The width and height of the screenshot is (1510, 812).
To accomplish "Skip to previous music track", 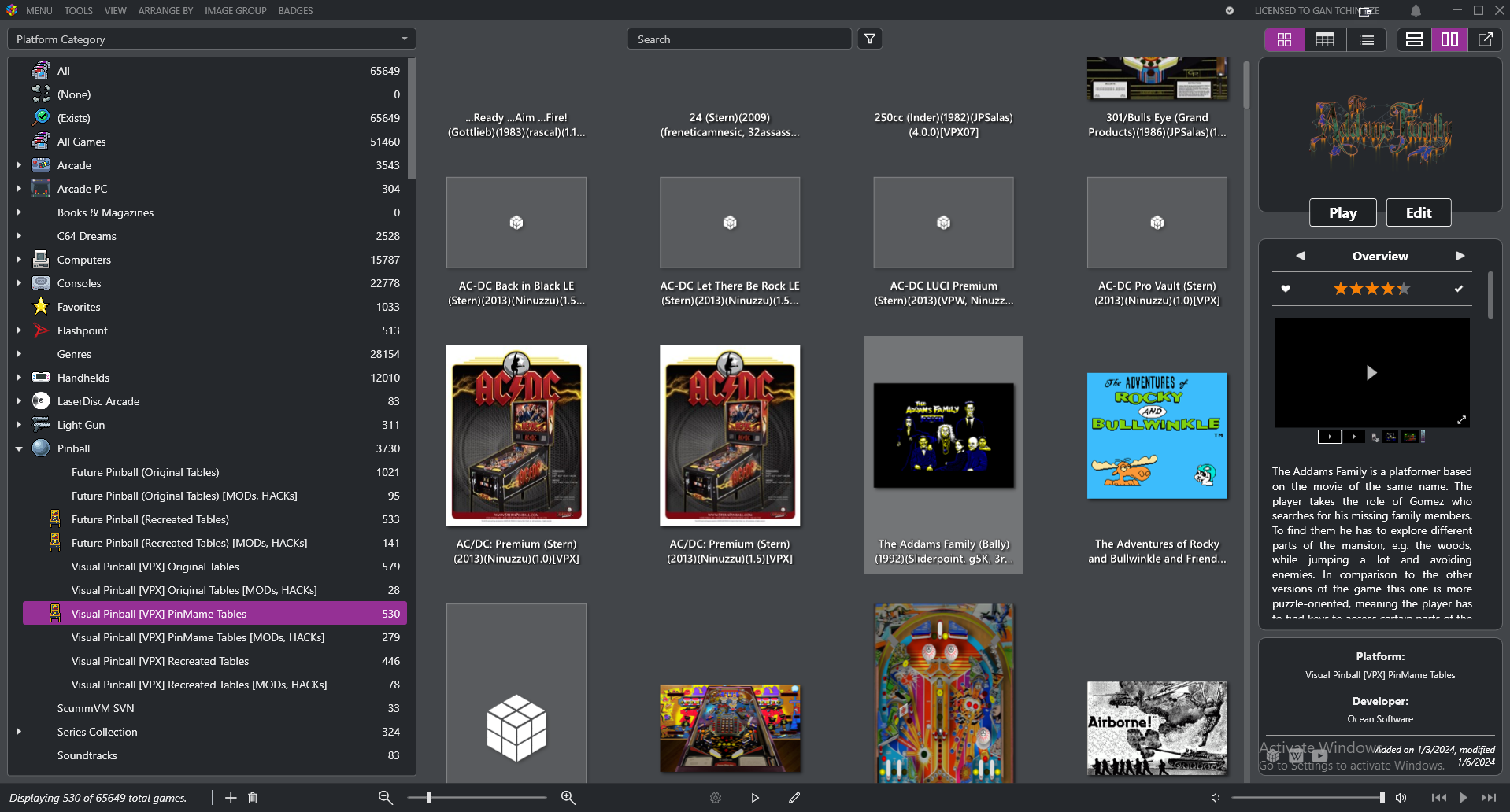I will coord(1439,798).
